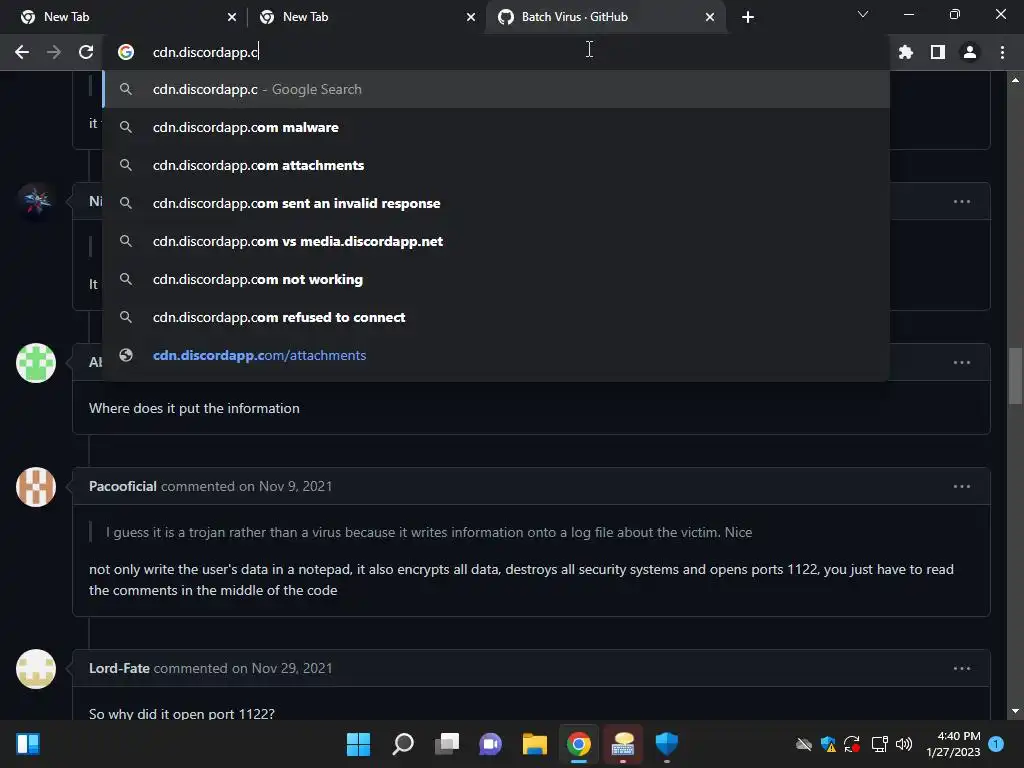Click the Chrome icon on the taskbar
The image size is (1024, 768).
tap(579, 744)
